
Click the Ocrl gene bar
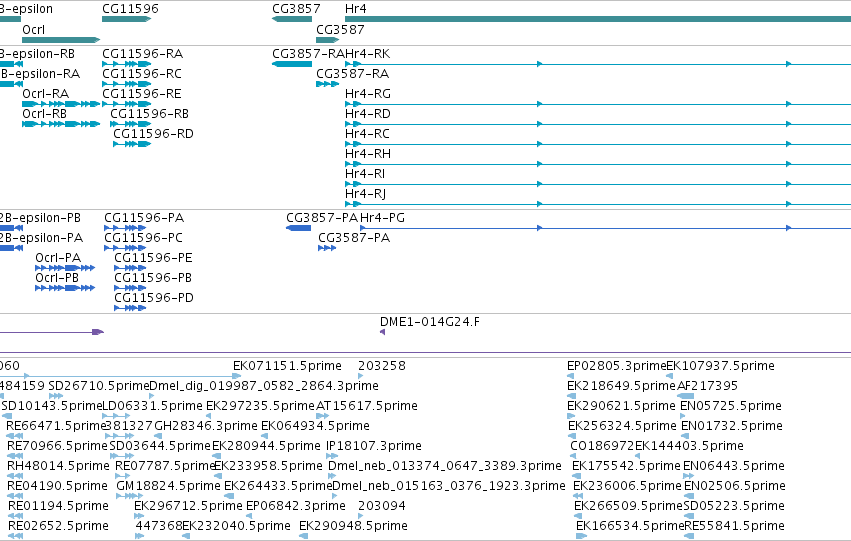point(61,40)
